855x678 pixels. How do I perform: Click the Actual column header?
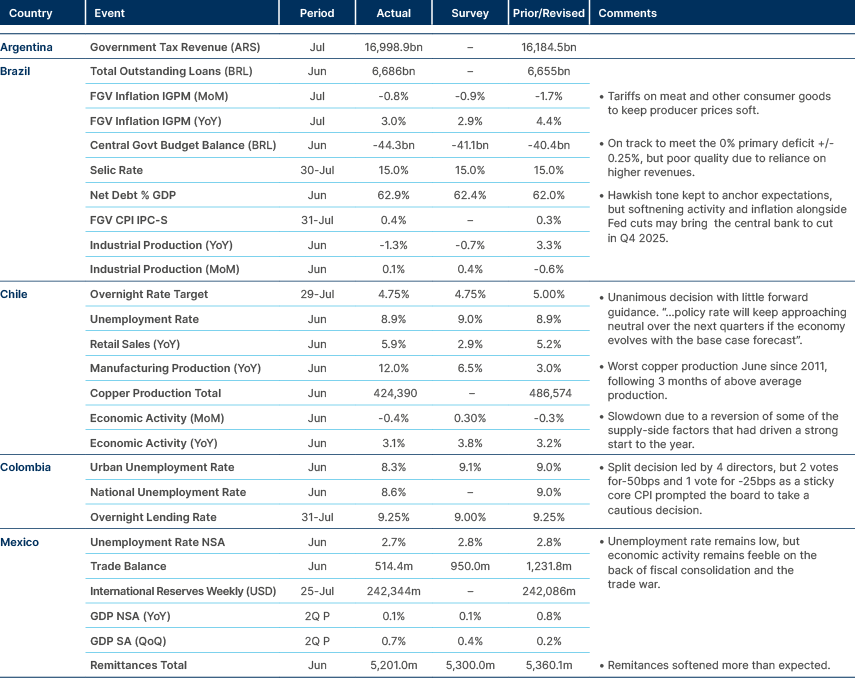[x=394, y=13]
